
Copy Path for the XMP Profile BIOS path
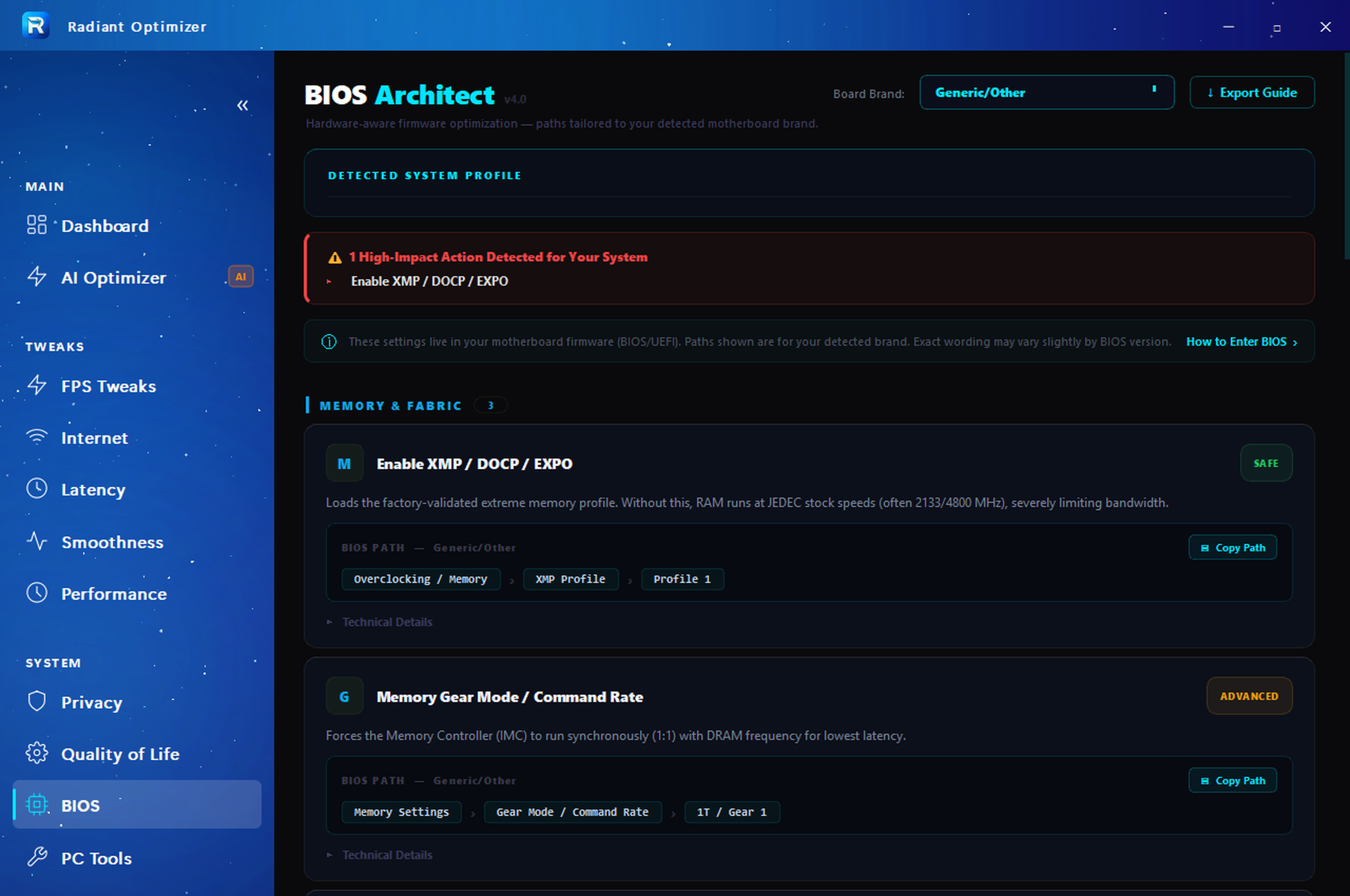1232,547
